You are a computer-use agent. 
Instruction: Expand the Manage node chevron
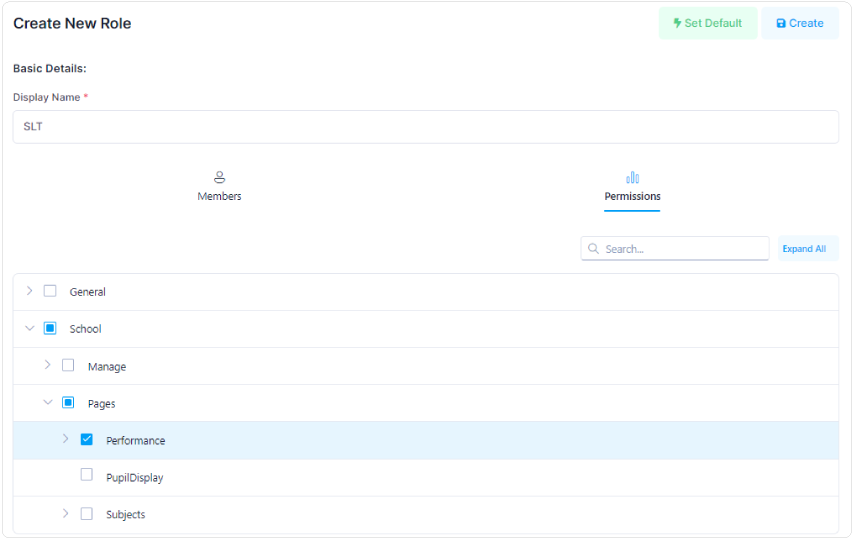47,366
